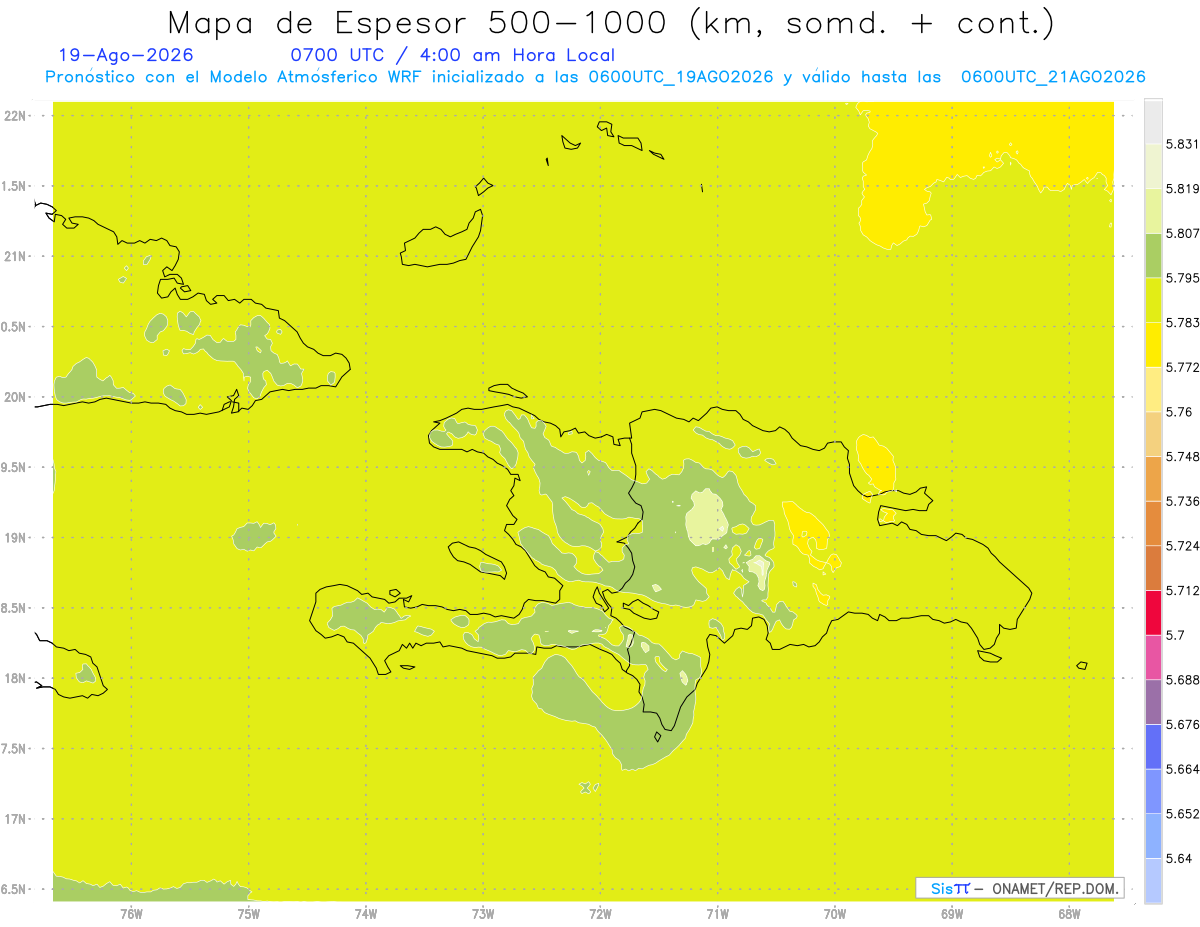
Task: Click the longitude label '68W'
Action: 1069,913
